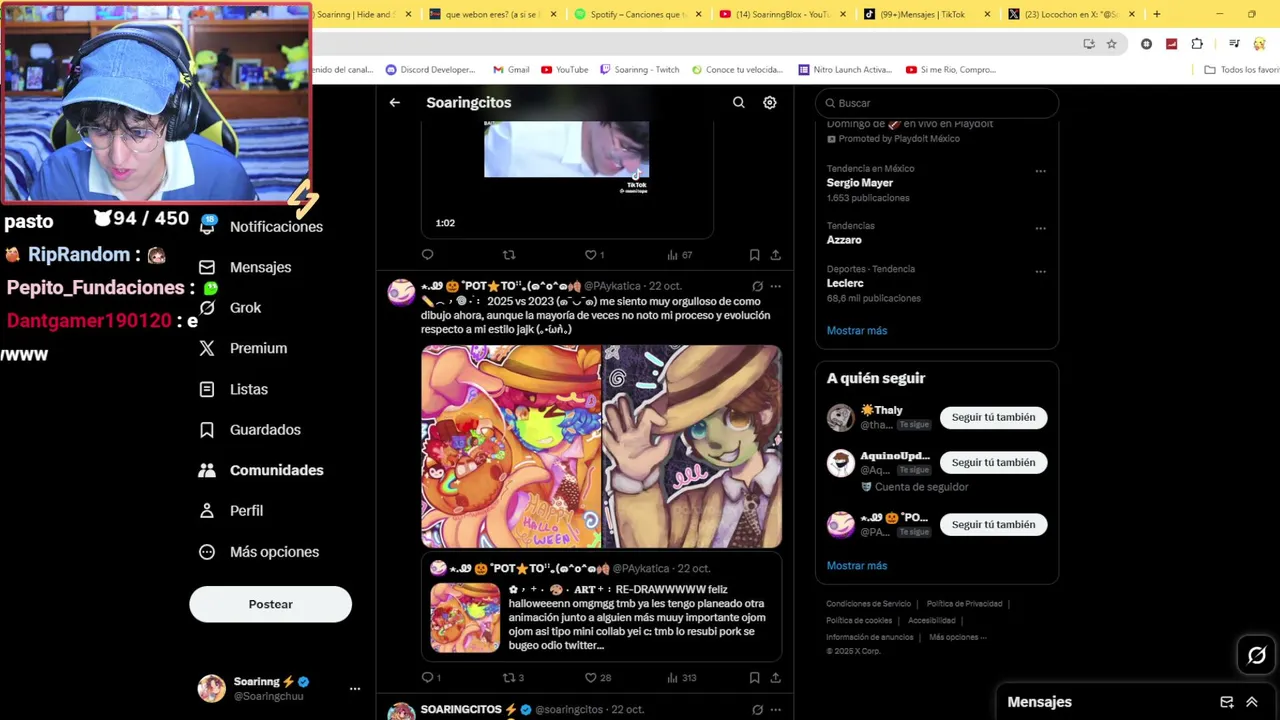
Task: Like the PAykatica post with 28 likes
Action: tap(598, 677)
